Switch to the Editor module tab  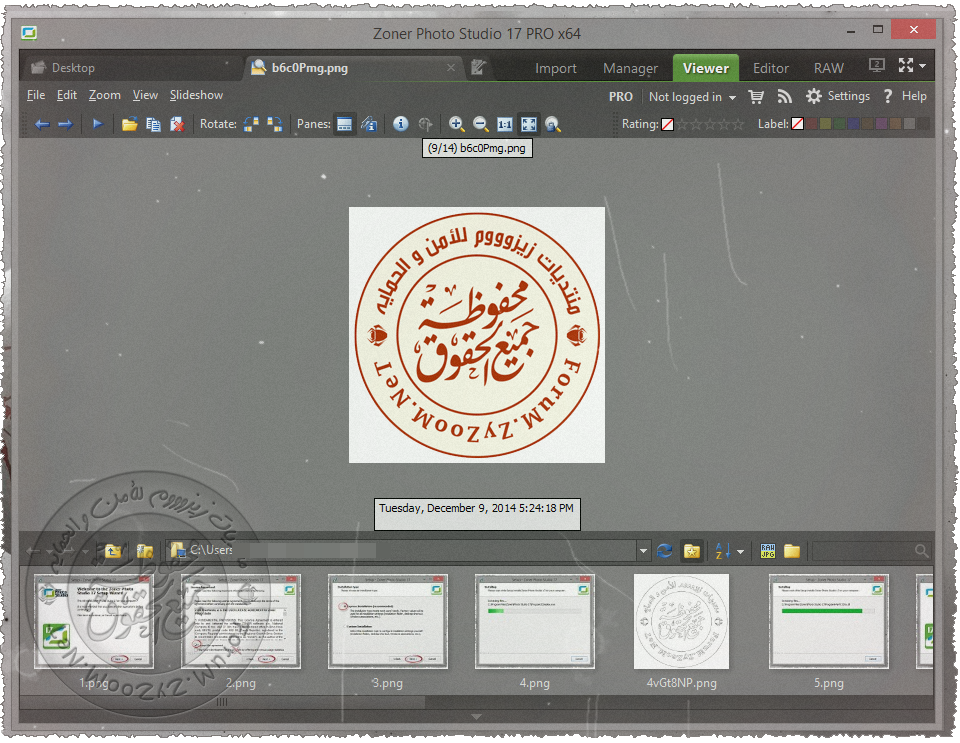[771, 69]
